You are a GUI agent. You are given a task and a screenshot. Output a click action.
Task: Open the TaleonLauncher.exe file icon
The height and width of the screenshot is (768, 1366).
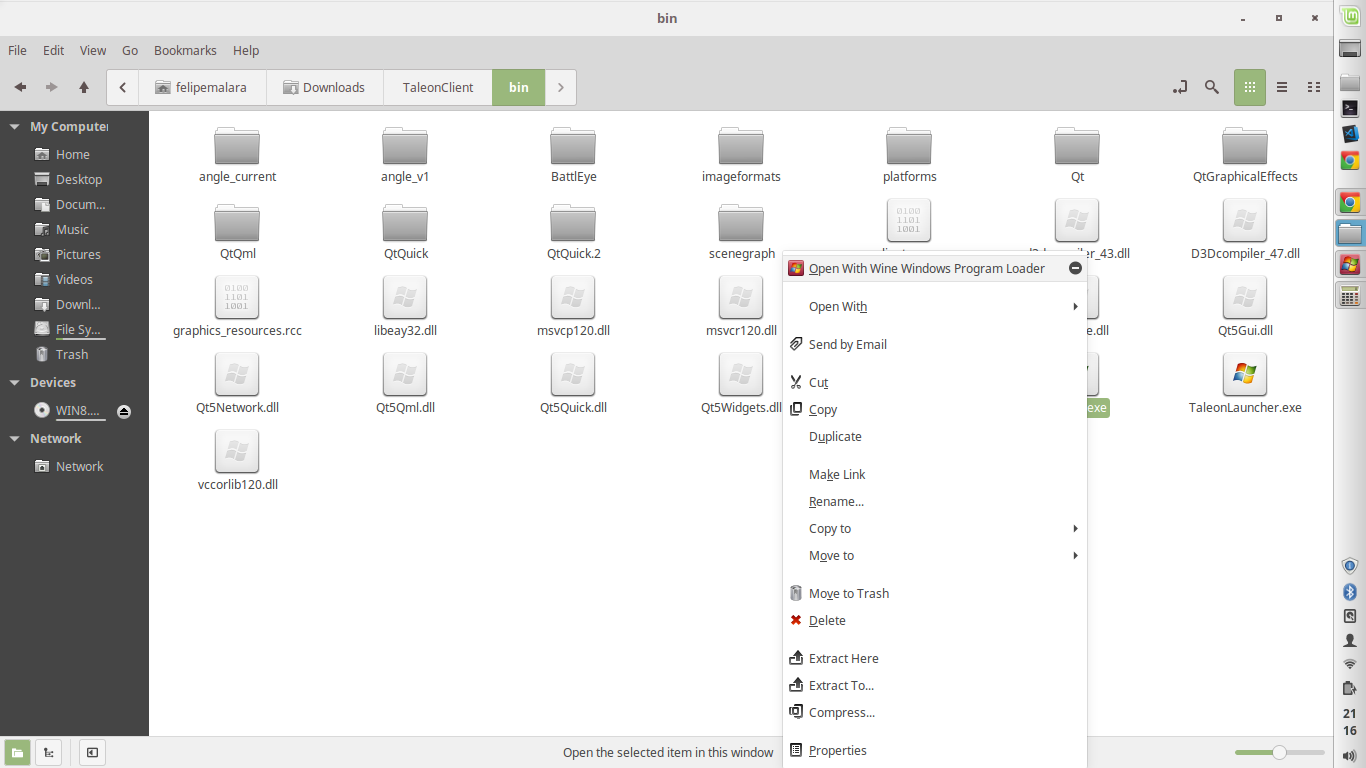1244,375
